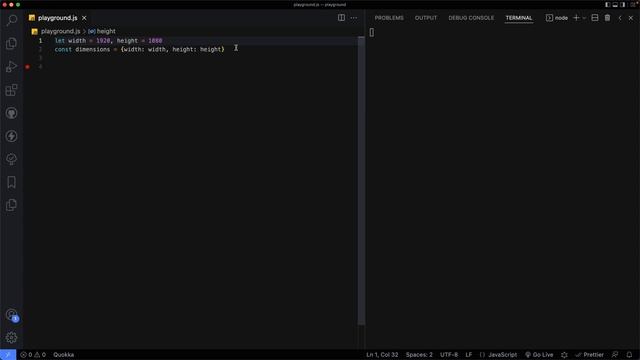Show errors and warnings count

click(33, 355)
